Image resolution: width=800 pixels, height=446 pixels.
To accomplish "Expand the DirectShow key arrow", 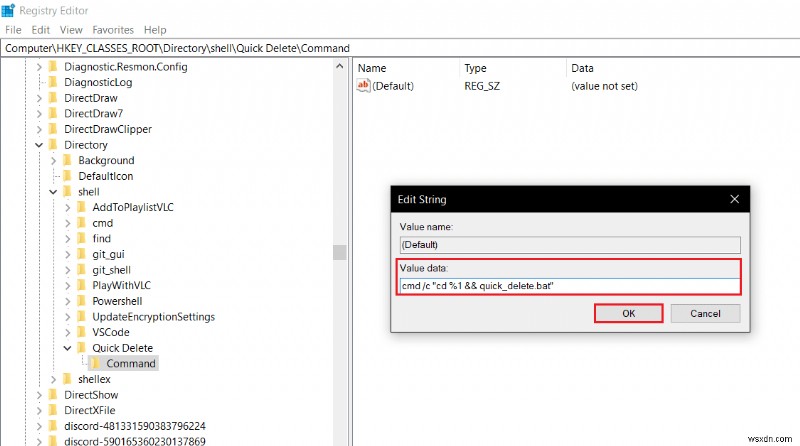I will (x=39, y=395).
